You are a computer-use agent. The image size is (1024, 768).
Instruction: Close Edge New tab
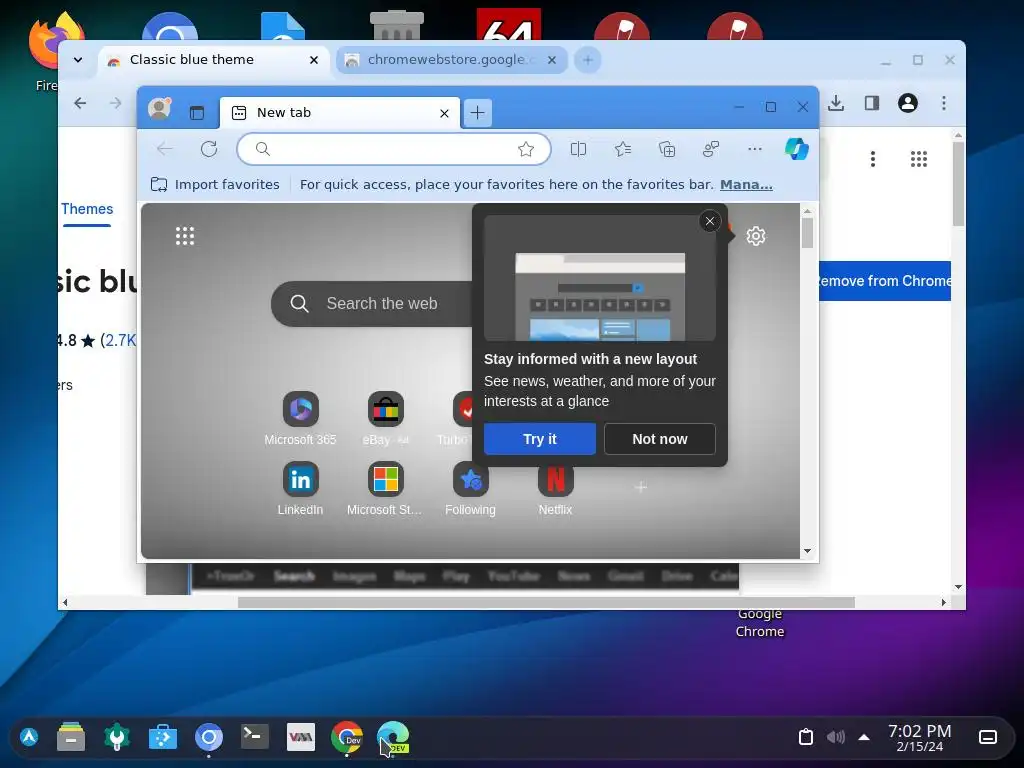pyautogui.click(x=444, y=113)
